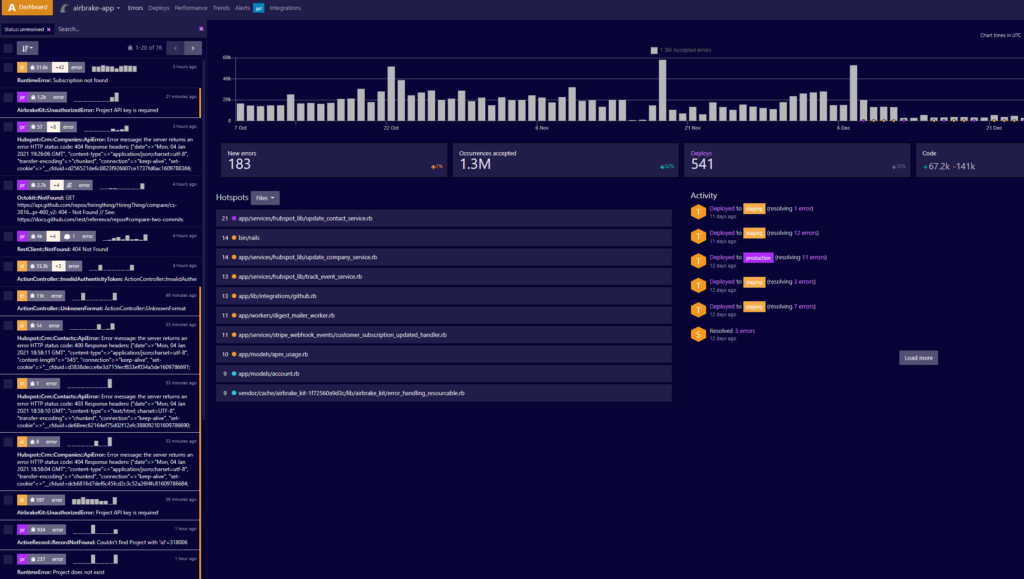Click the cyan dot beside app/models/account.rb
The height and width of the screenshot is (579, 1024).
(x=234, y=373)
